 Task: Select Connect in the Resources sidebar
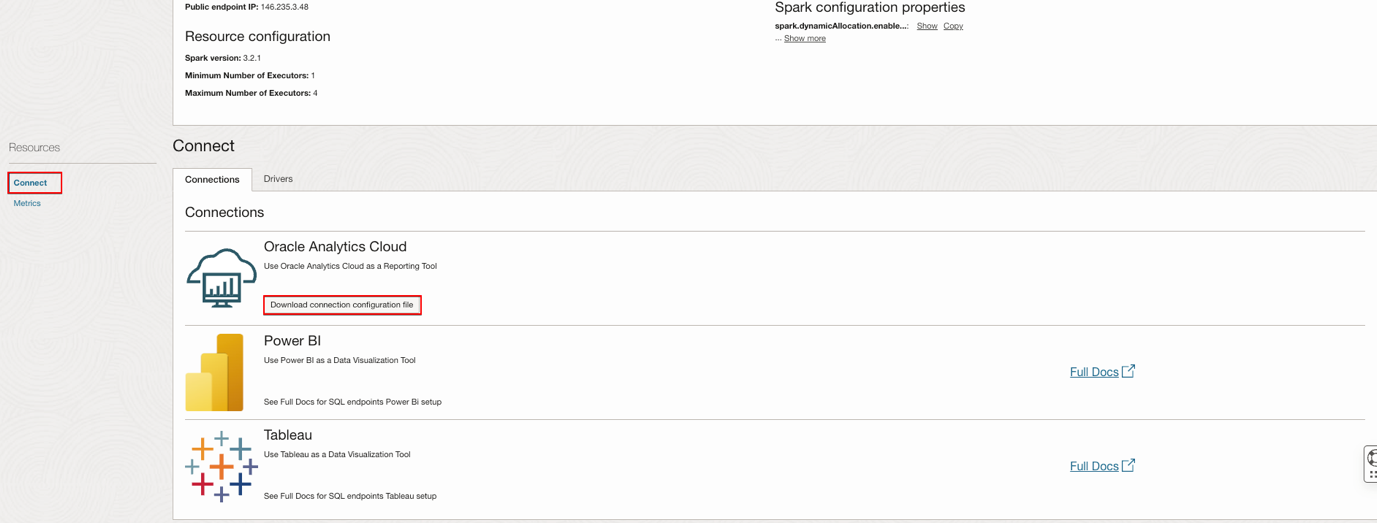click(x=30, y=183)
